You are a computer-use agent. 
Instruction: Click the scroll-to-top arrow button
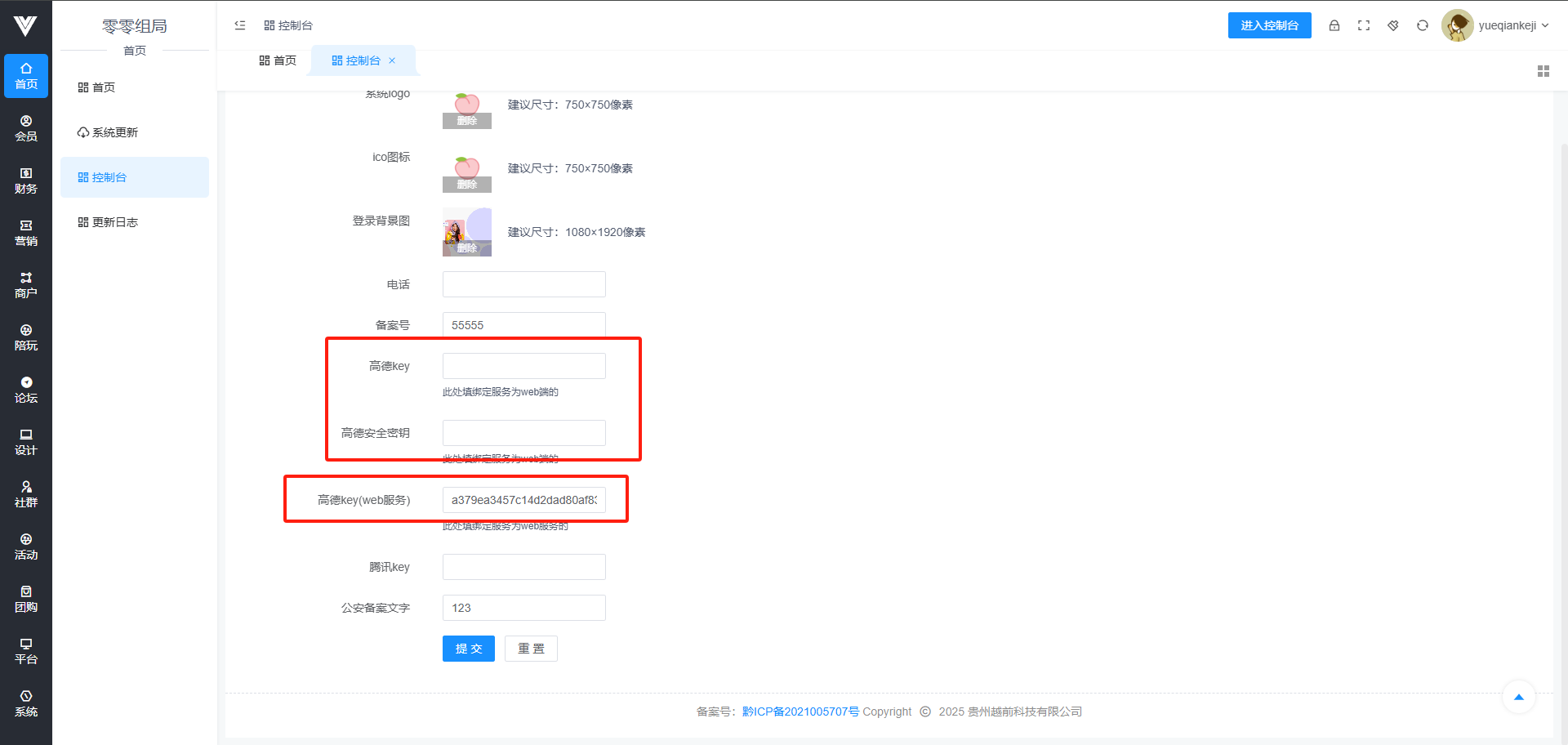point(1518,697)
